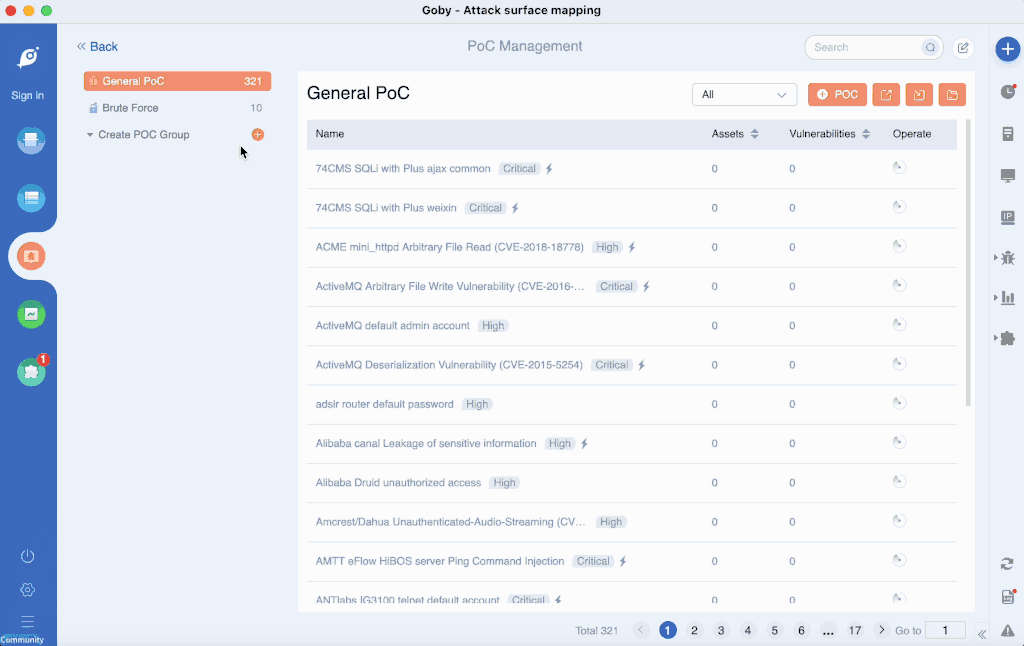Open the Vulnerability section in left sidebar
The width and height of the screenshot is (1024, 646).
[31, 256]
